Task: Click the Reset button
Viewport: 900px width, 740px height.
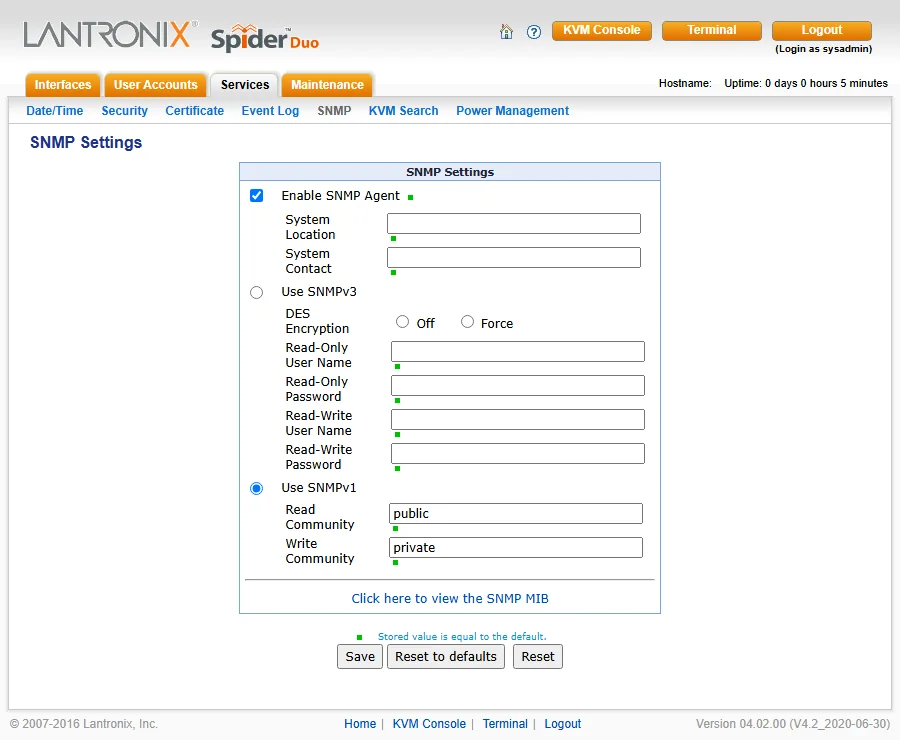Action: pos(538,656)
